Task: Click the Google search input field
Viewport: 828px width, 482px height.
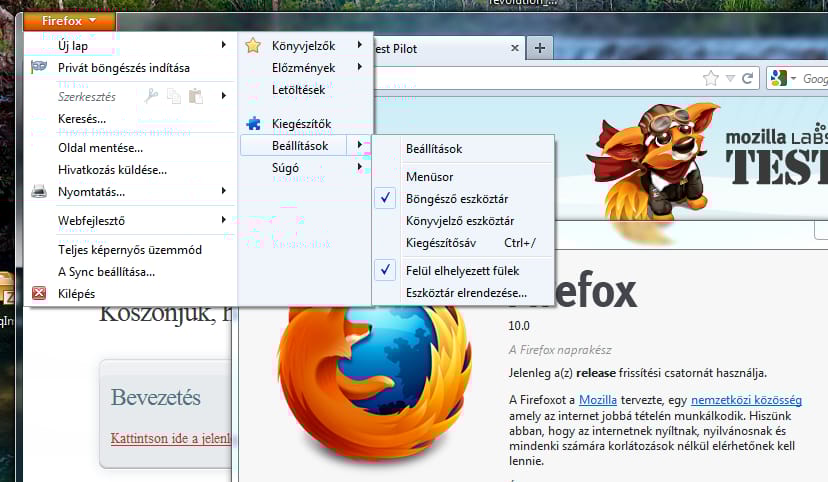Action: coord(815,79)
